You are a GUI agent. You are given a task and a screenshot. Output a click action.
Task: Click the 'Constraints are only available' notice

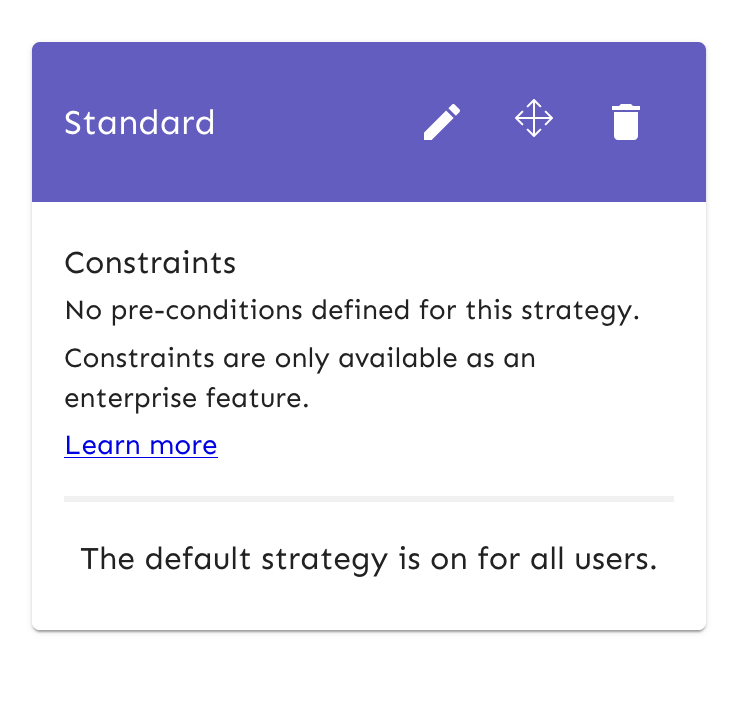[x=300, y=378]
